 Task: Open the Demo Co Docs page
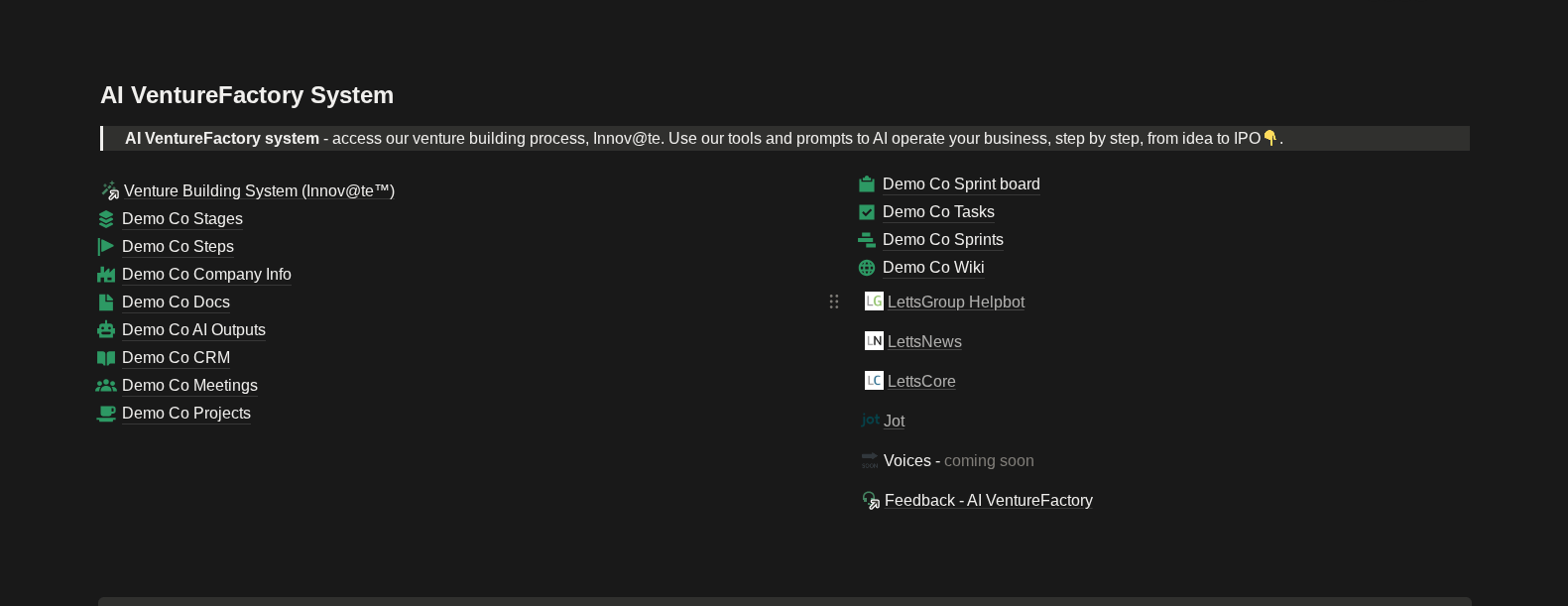(176, 303)
